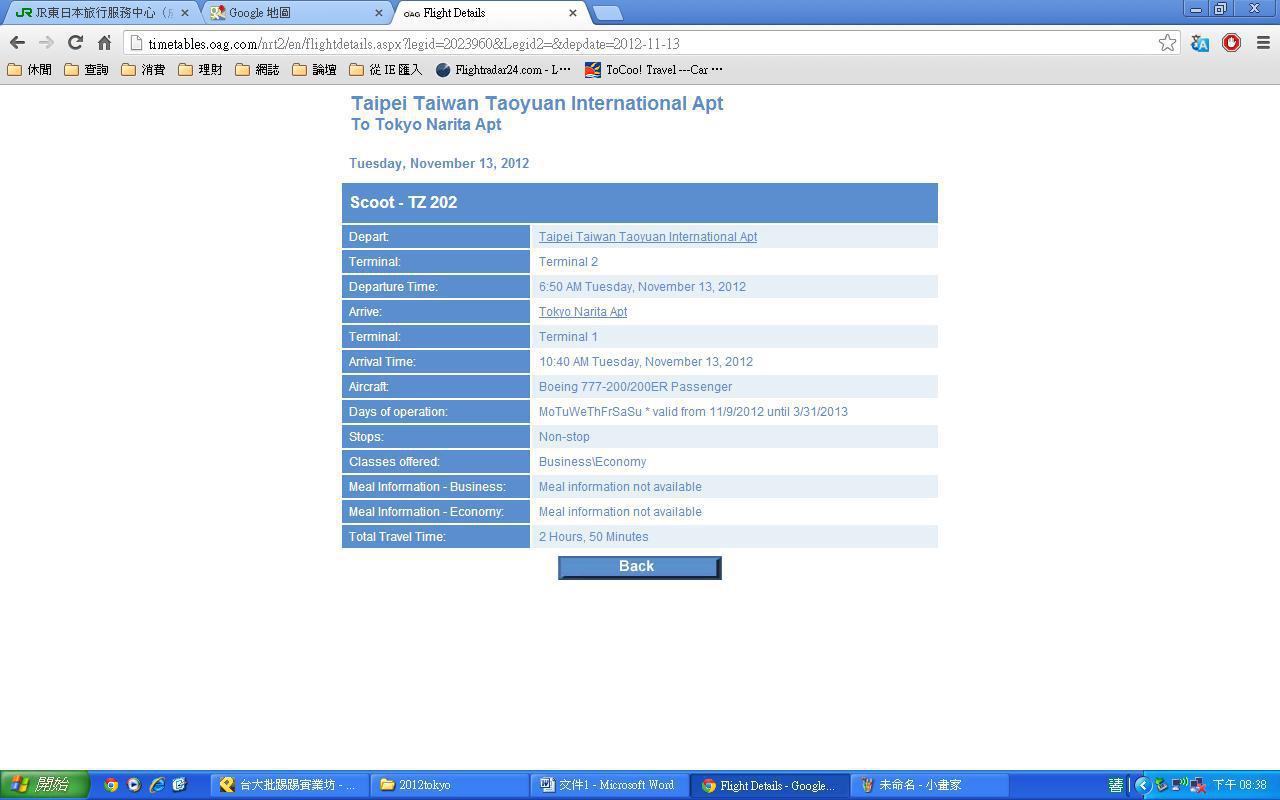Open the wireless network tray icon

click(1179, 785)
